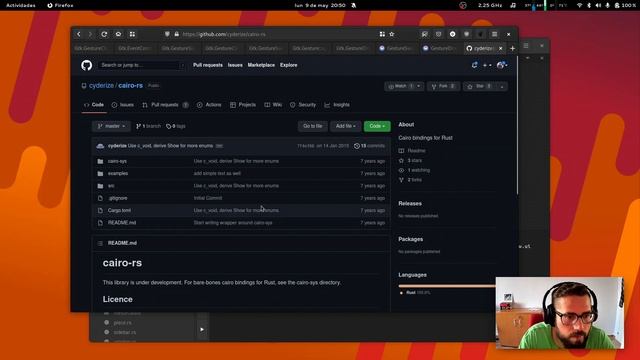Open the src folder icon

(100, 186)
